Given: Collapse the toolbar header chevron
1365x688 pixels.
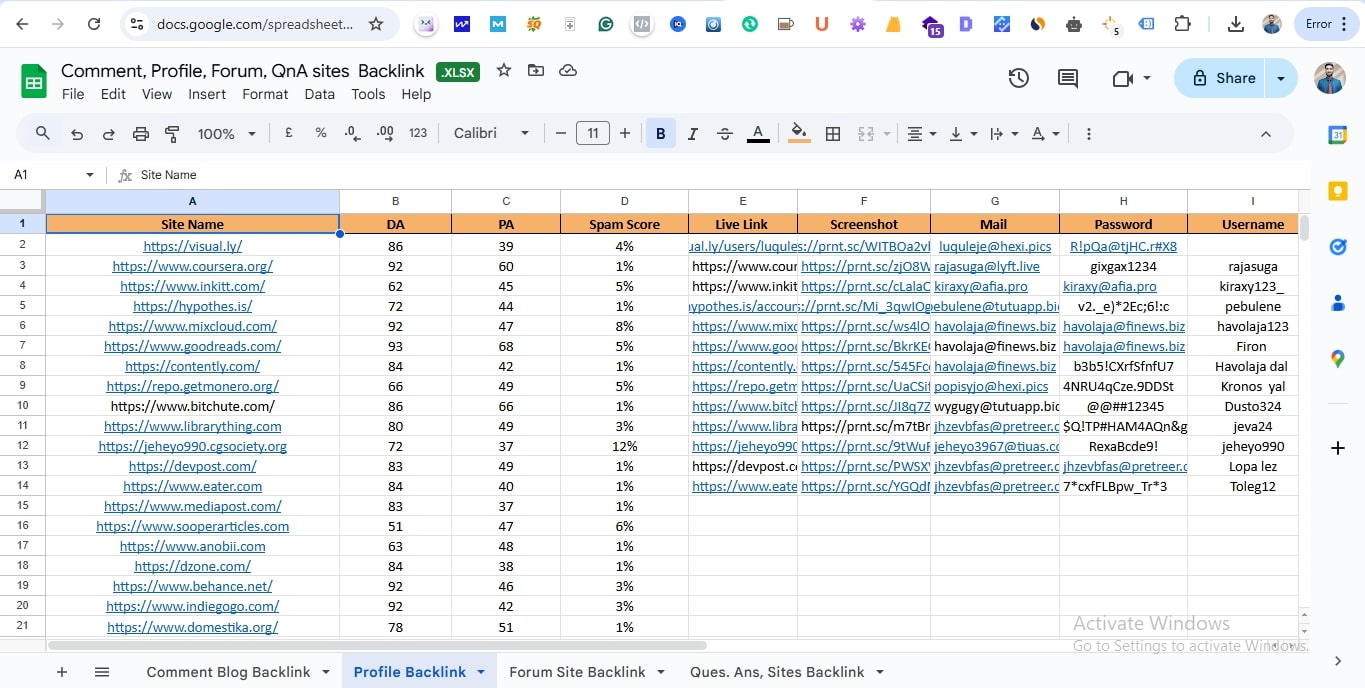Looking at the screenshot, I should pyautogui.click(x=1266, y=134).
